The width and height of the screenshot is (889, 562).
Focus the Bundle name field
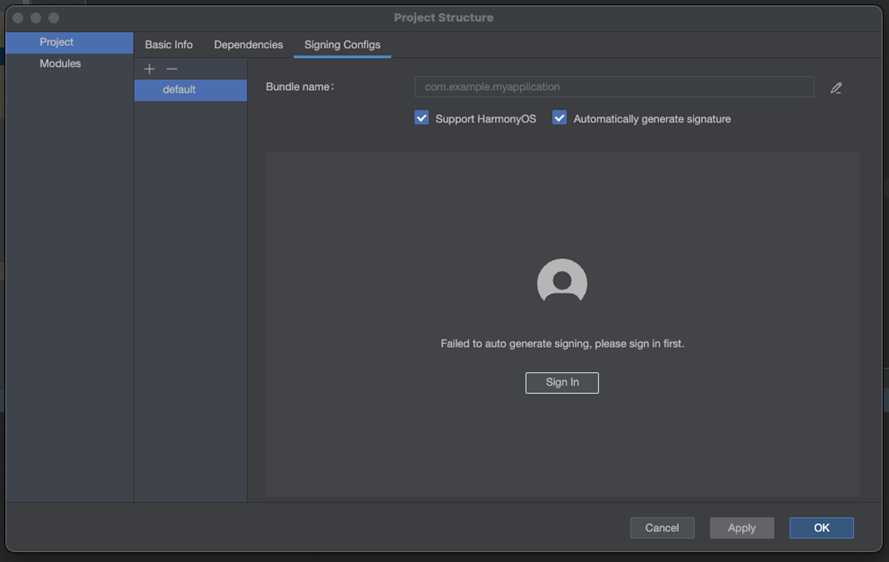tap(614, 87)
